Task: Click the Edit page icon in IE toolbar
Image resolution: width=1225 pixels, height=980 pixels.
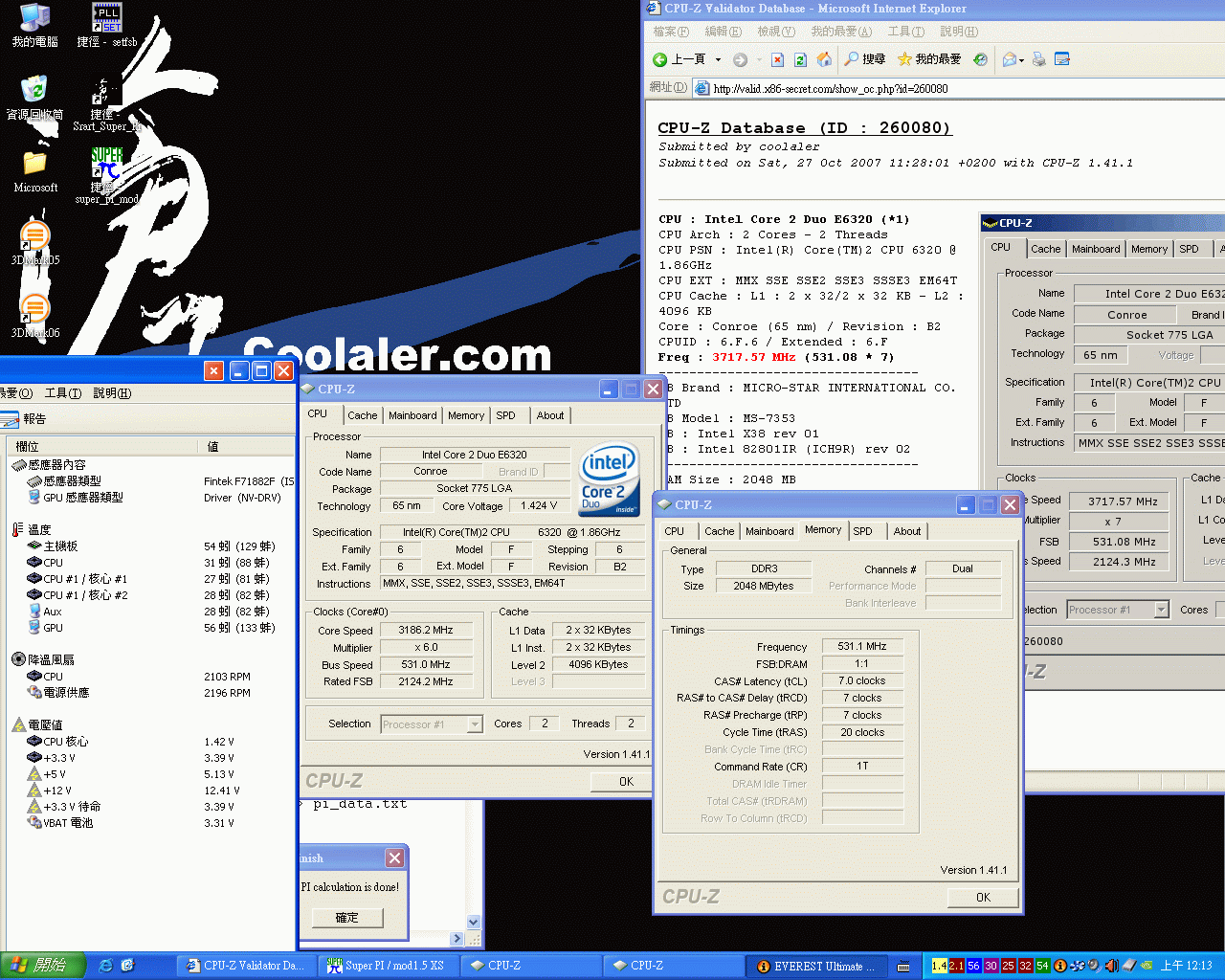Action: click(x=1062, y=59)
